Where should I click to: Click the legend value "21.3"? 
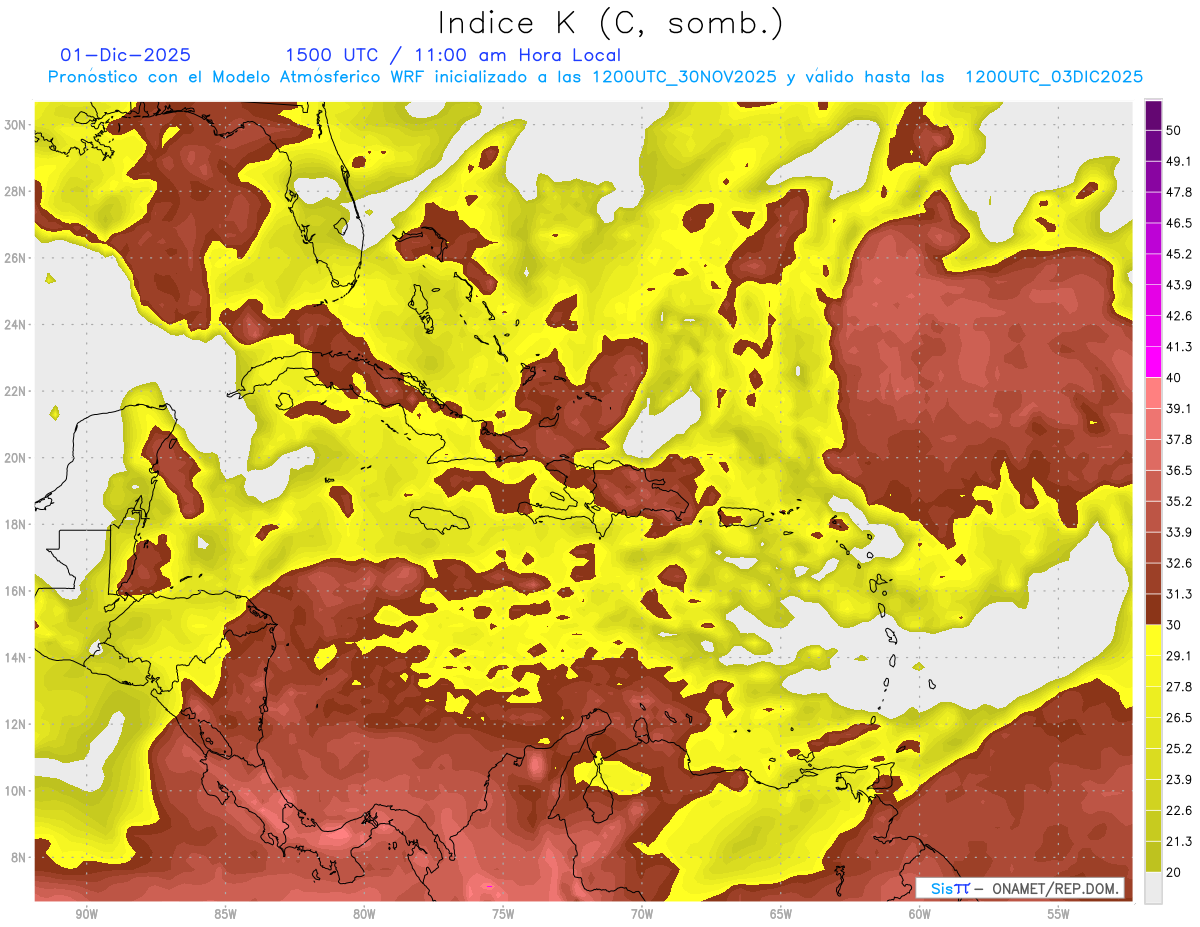tap(1179, 841)
